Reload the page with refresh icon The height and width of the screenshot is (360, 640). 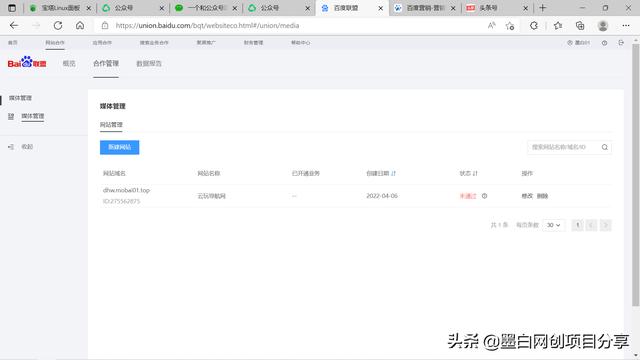tap(58, 25)
